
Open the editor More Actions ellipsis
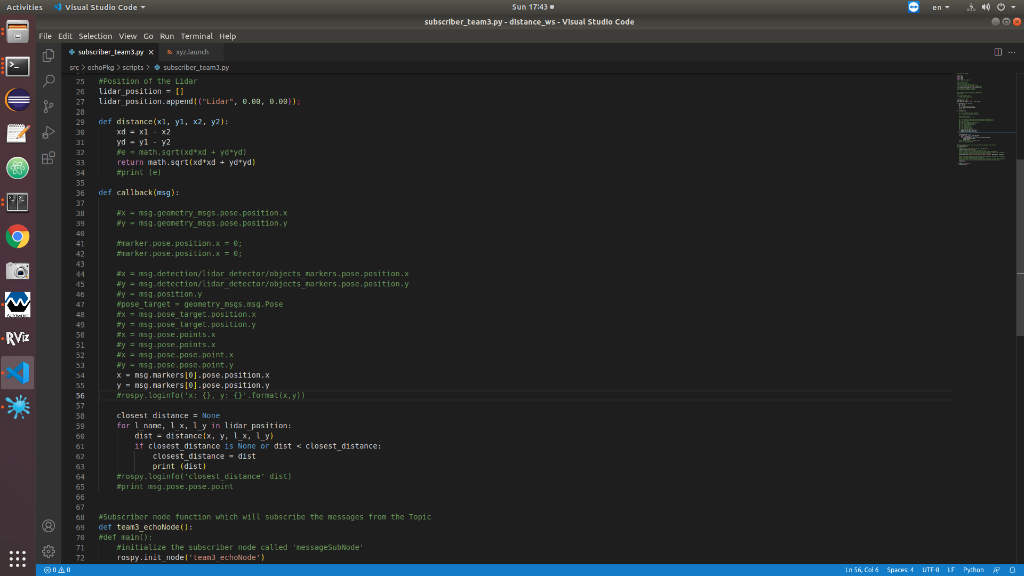pyautogui.click(x=1012, y=52)
